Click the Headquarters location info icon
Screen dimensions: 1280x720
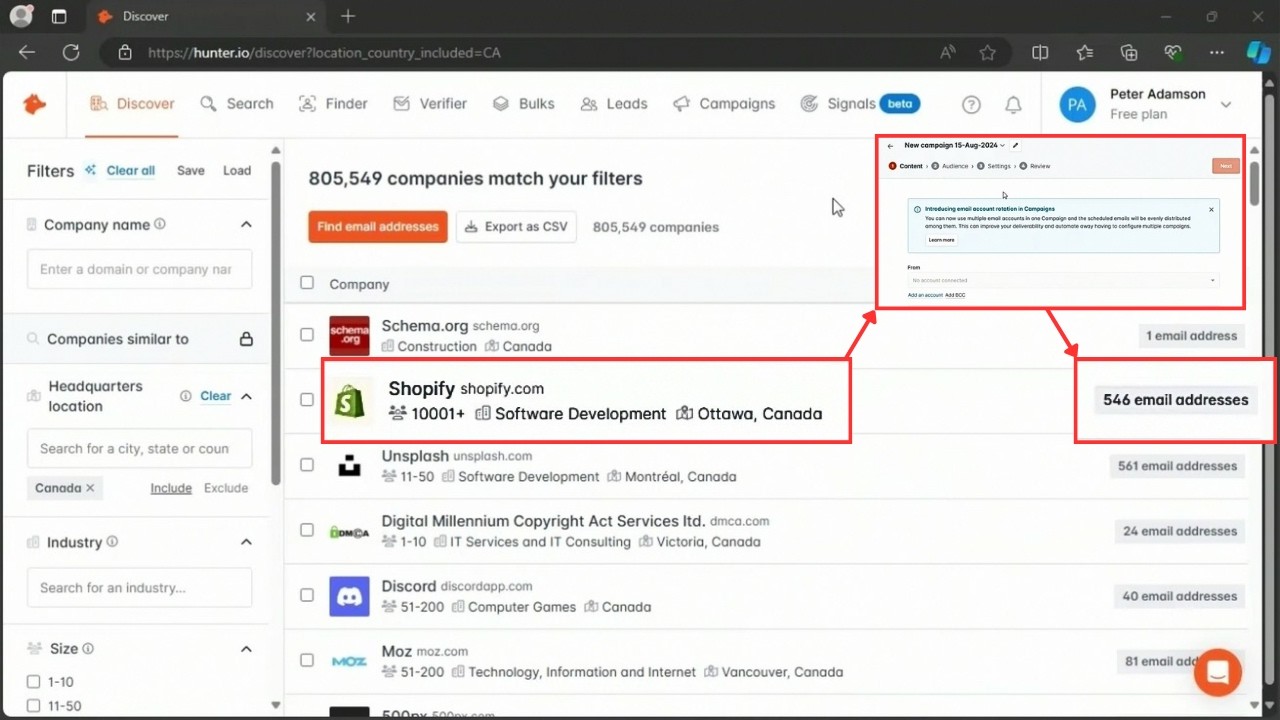pyautogui.click(x=185, y=396)
